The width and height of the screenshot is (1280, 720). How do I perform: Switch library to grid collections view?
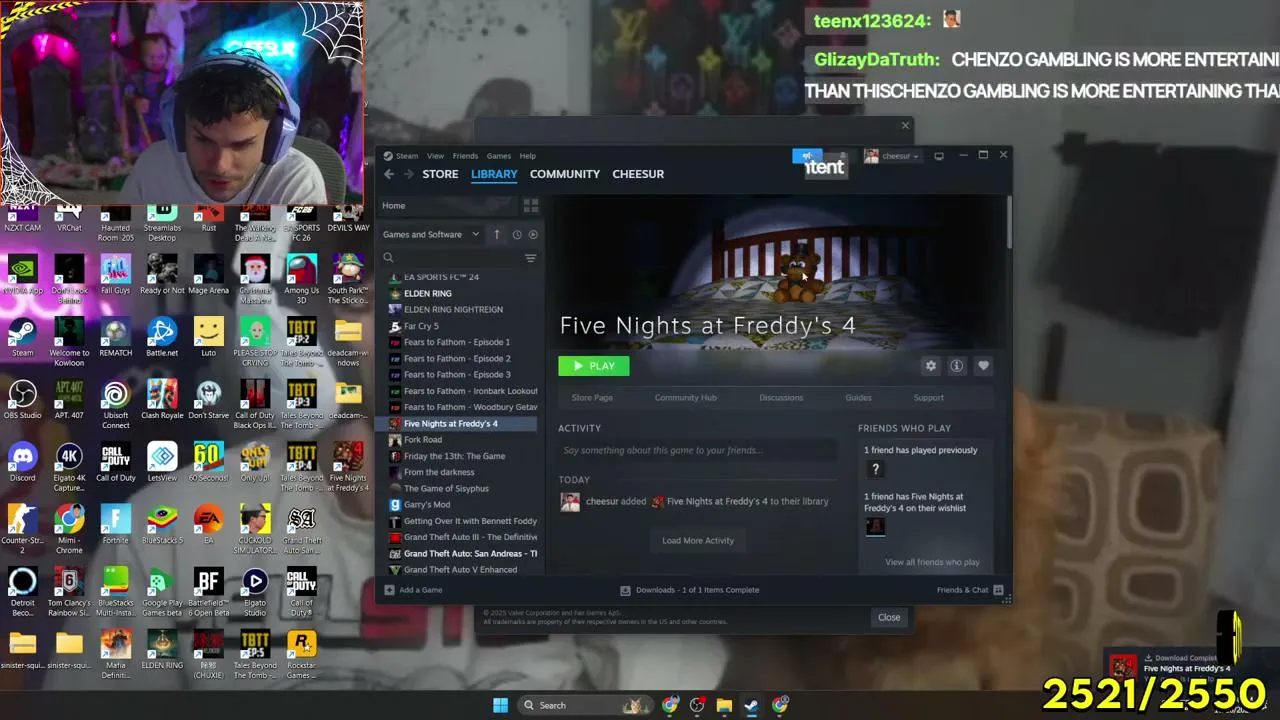coord(531,205)
